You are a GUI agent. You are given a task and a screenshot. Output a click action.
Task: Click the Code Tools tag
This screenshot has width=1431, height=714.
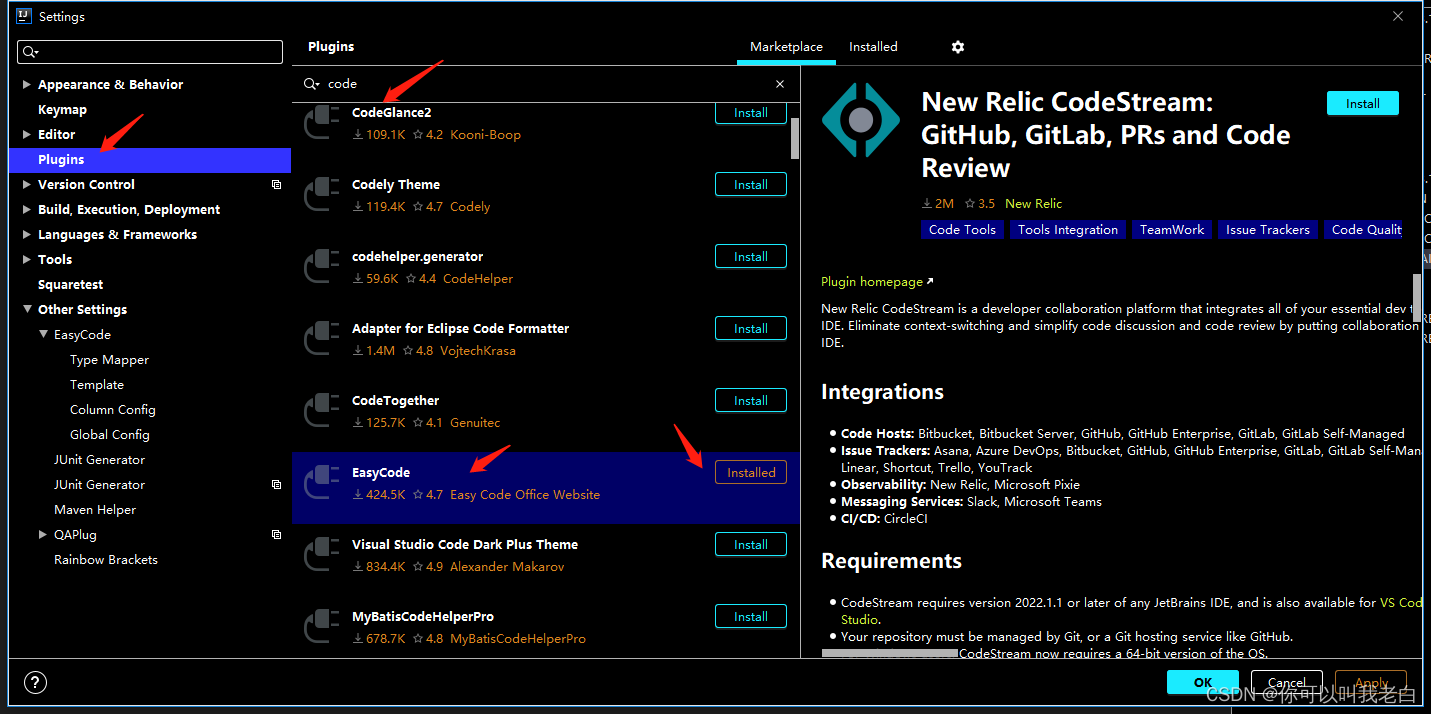(962, 230)
